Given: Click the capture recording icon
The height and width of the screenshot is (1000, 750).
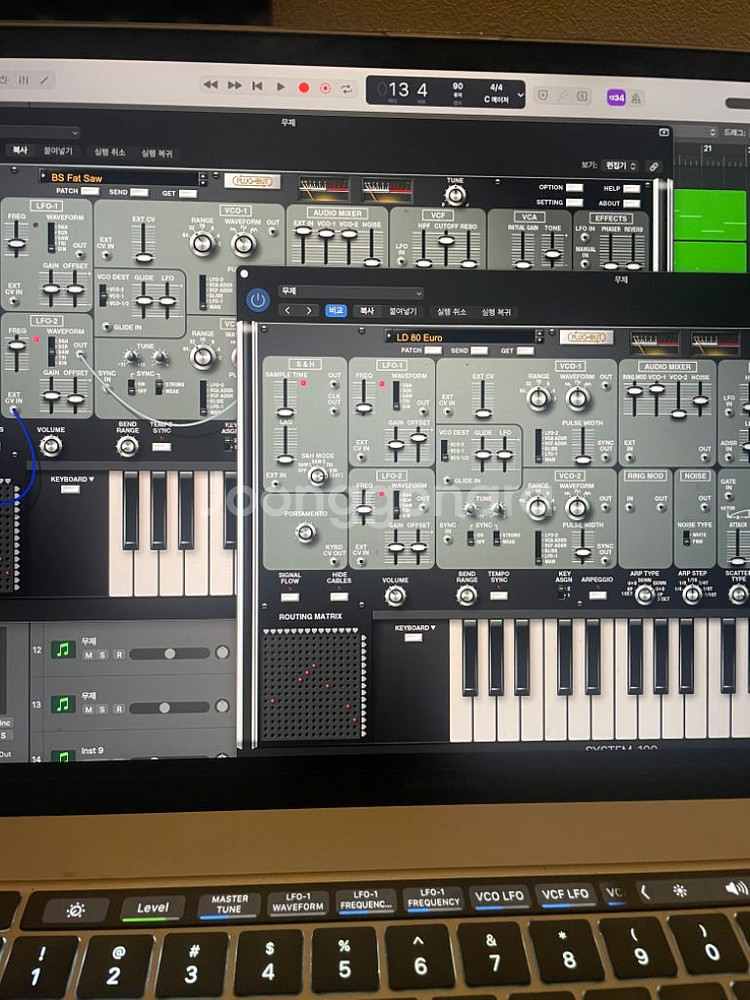Looking at the screenshot, I should (325, 88).
